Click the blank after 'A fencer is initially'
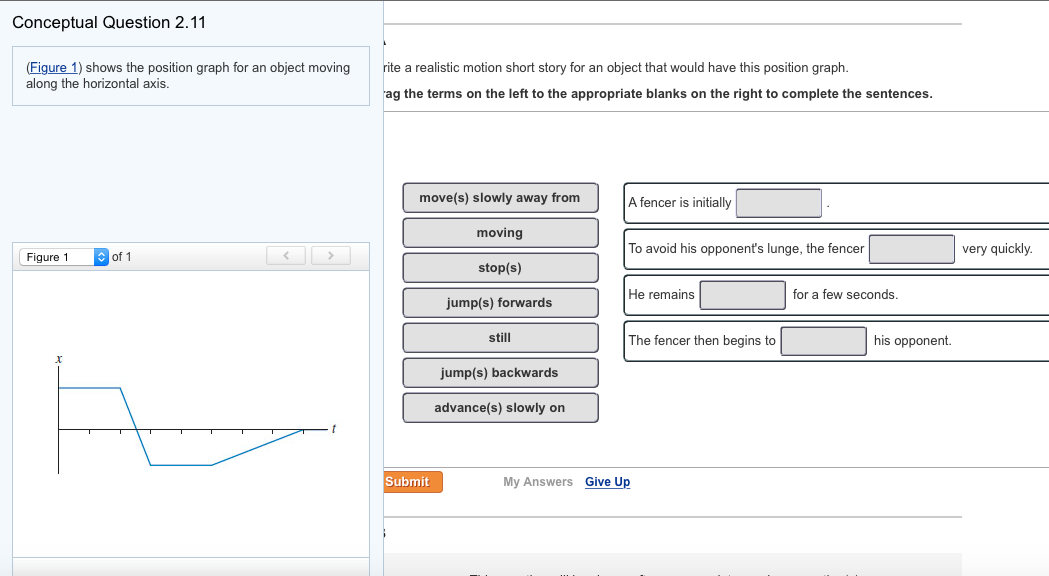The height and width of the screenshot is (576, 1049). [x=779, y=203]
